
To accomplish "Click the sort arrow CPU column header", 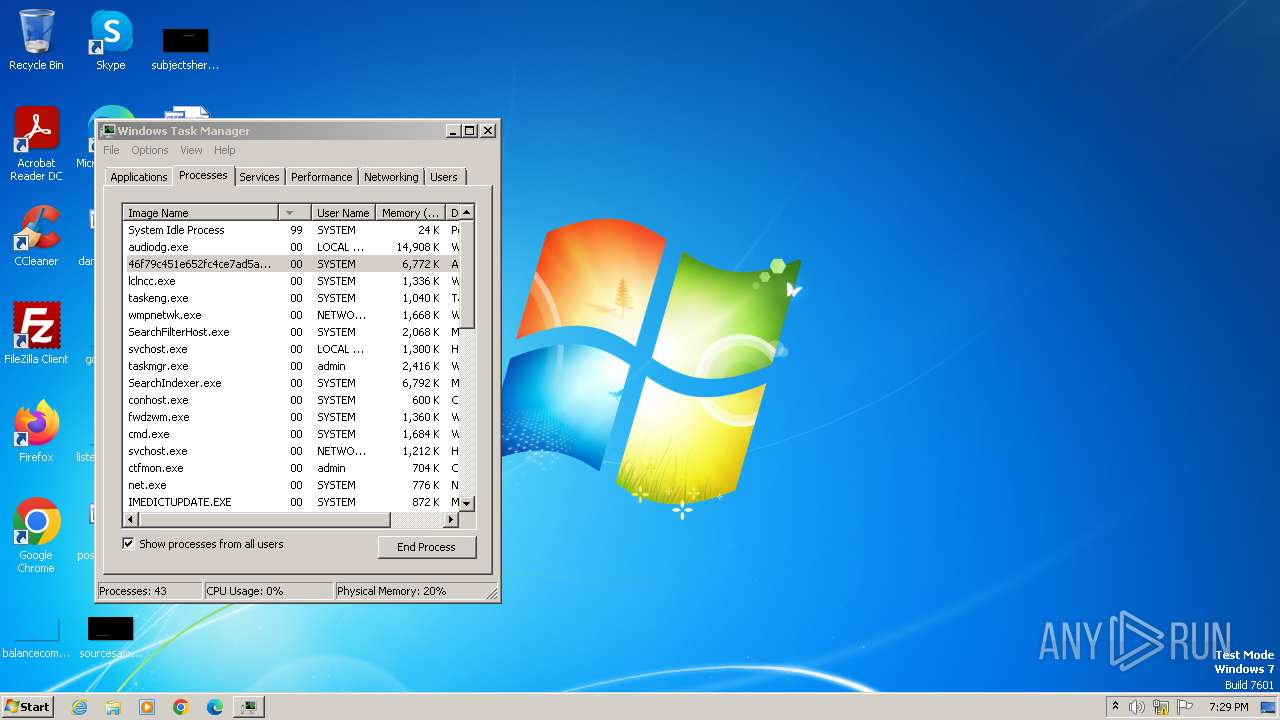I will (294, 213).
